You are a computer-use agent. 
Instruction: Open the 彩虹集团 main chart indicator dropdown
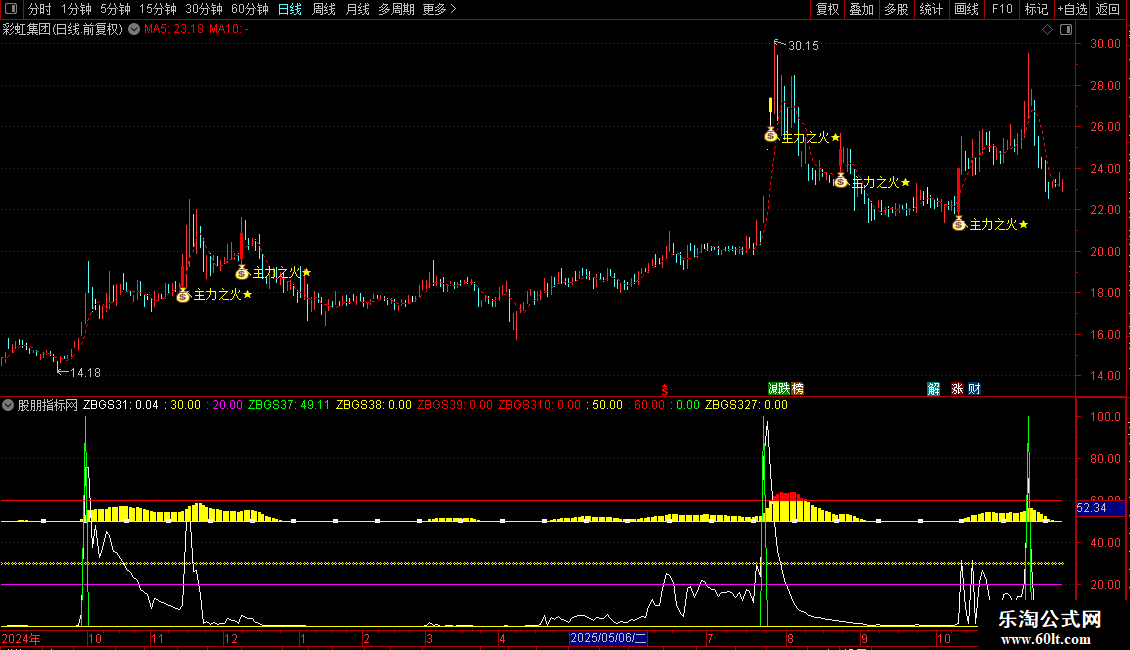click(x=134, y=30)
